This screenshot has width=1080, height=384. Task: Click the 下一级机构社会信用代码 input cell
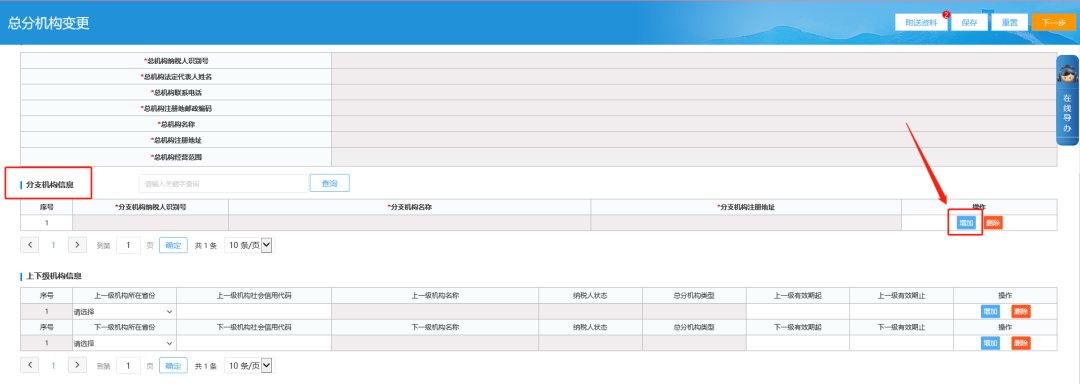253,343
